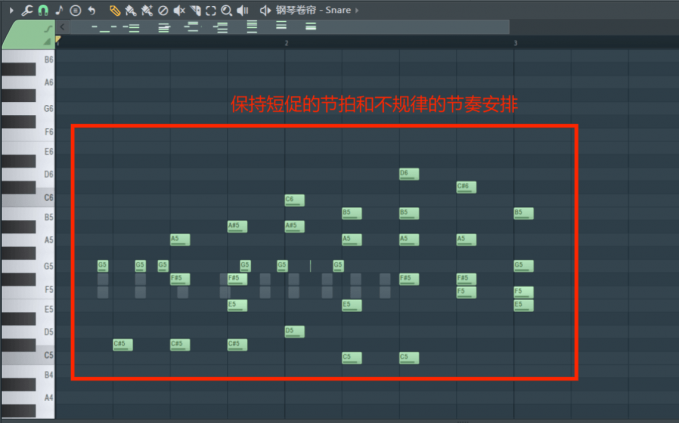Open the piano roll options menu arrow
This screenshot has width=679, height=423.
pos(12,10)
